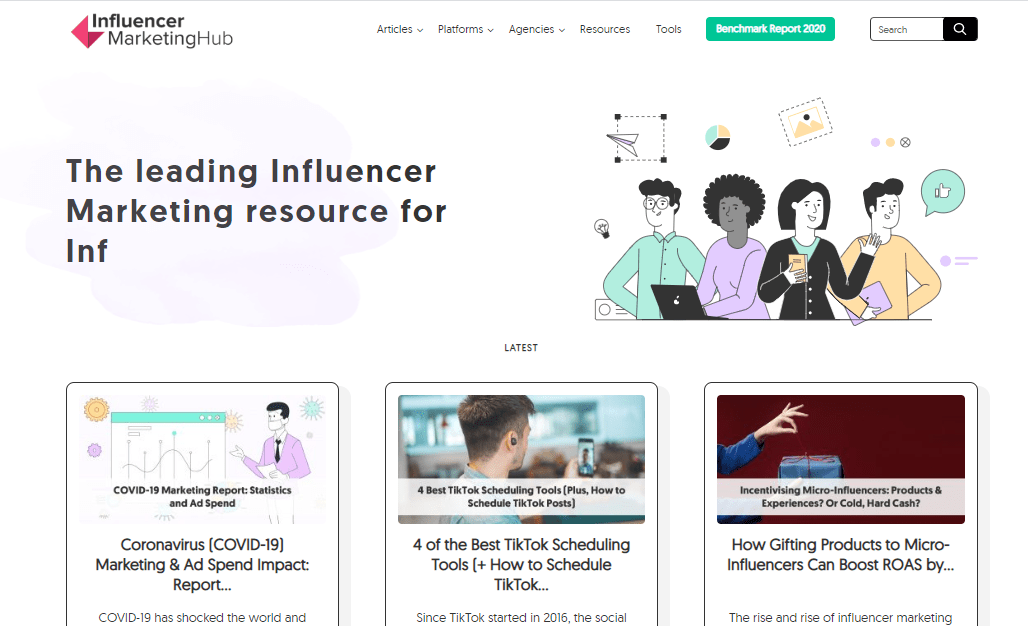
Task: Click the pie chart icon in illustration
Action: [717, 138]
